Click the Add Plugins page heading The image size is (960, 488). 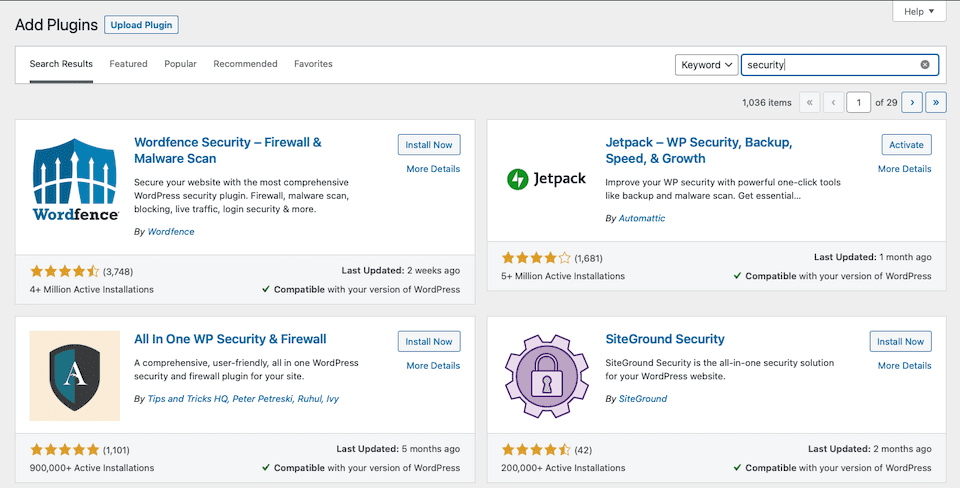coord(56,25)
